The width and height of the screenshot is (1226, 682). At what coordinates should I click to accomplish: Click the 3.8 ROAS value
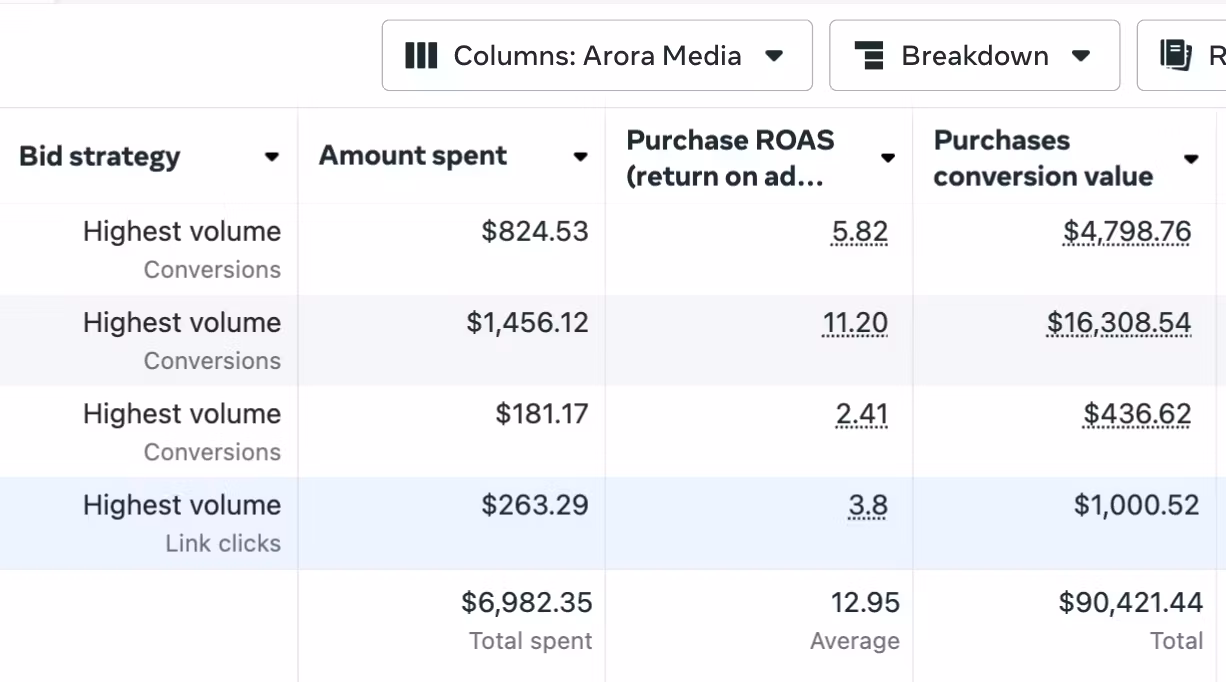coord(867,505)
